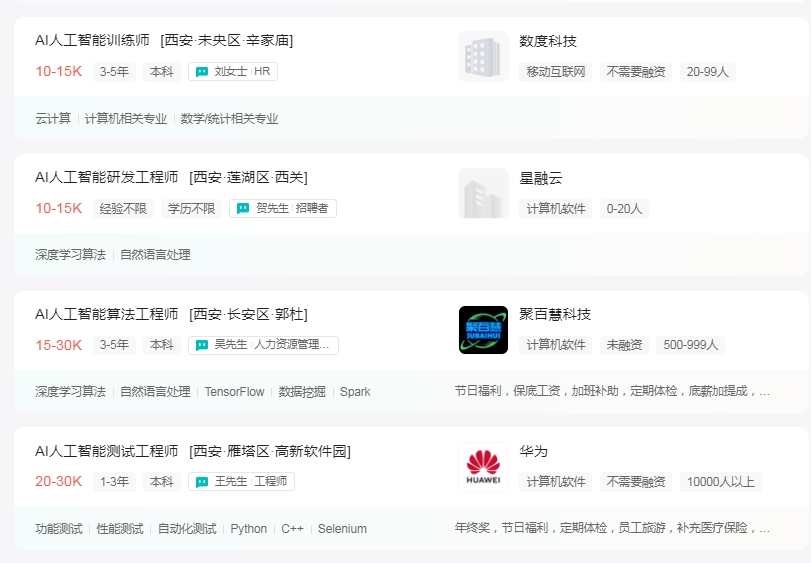Chat with 王先生 工程师 button
The width and height of the screenshot is (811, 563).
click(x=242, y=481)
